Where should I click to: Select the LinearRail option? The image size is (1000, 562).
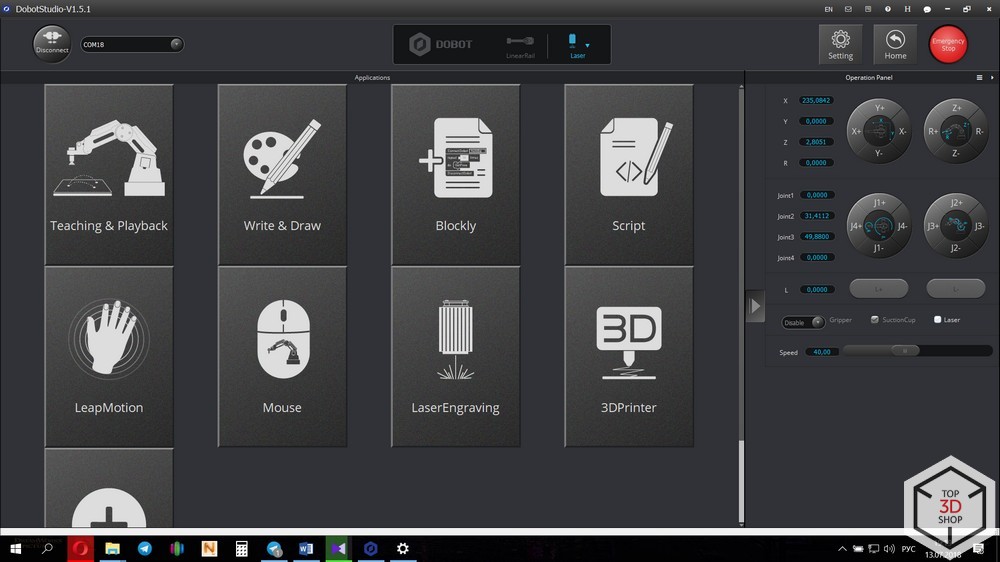coord(520,47)
